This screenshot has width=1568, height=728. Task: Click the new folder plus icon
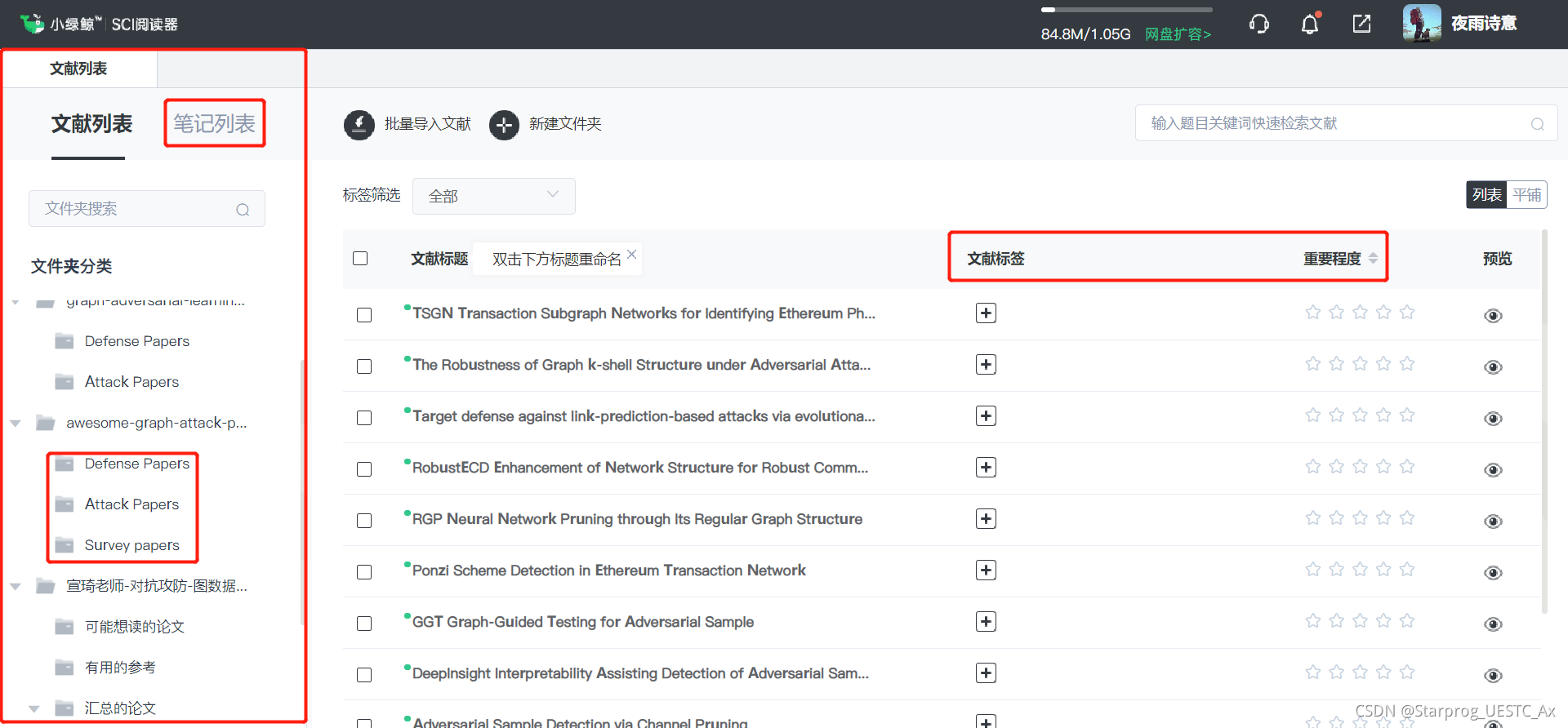tap(504, 125)
